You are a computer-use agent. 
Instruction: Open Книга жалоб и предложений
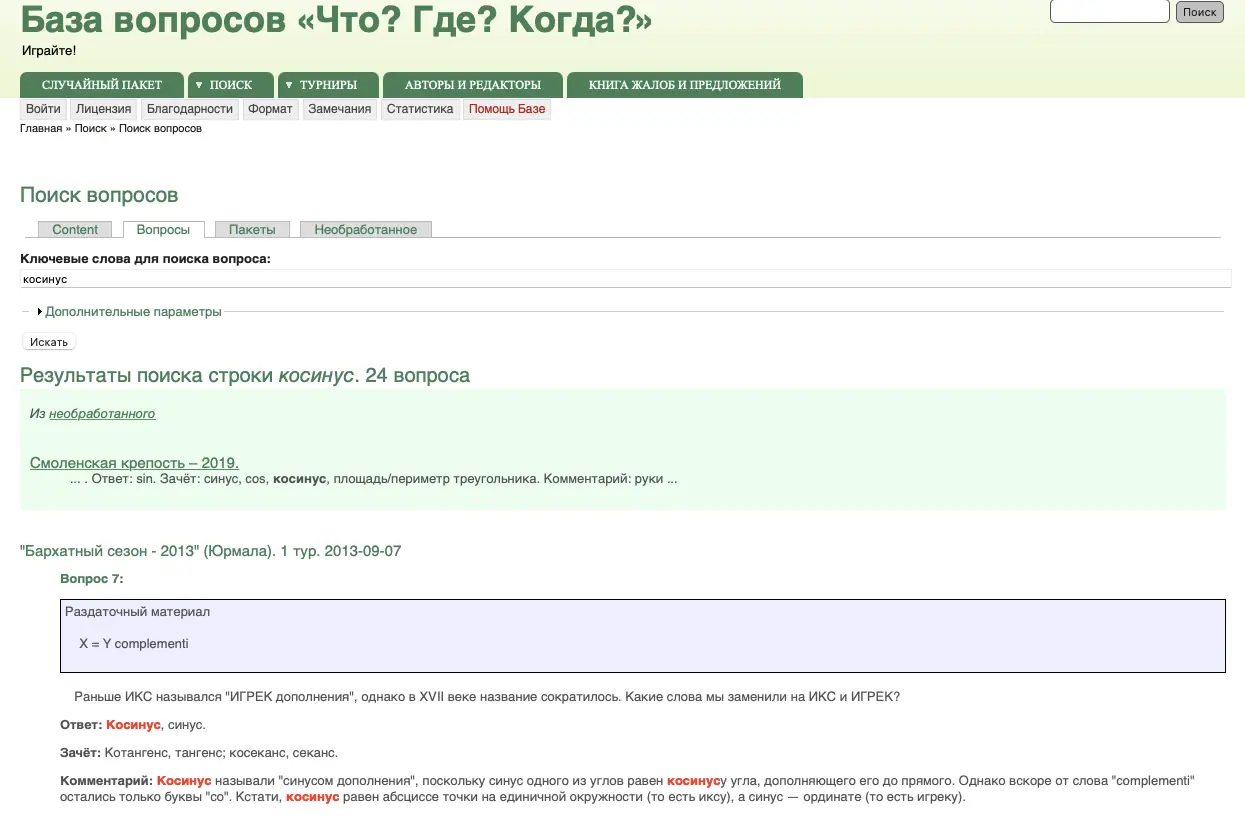[x=684, y=85]
